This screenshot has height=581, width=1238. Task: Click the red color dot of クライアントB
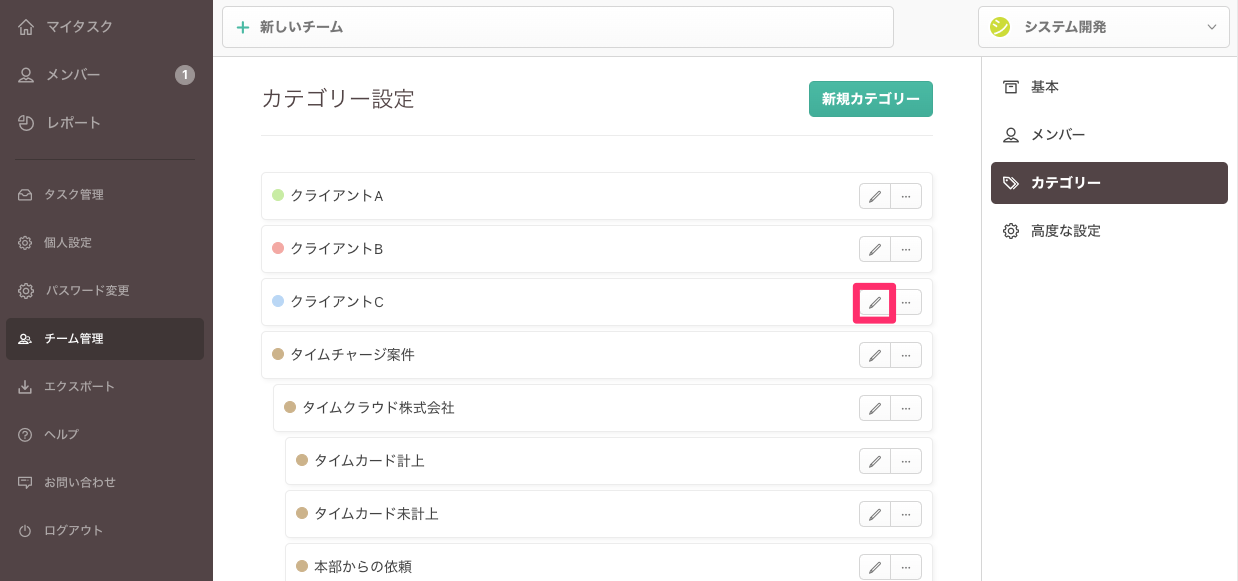278,248
